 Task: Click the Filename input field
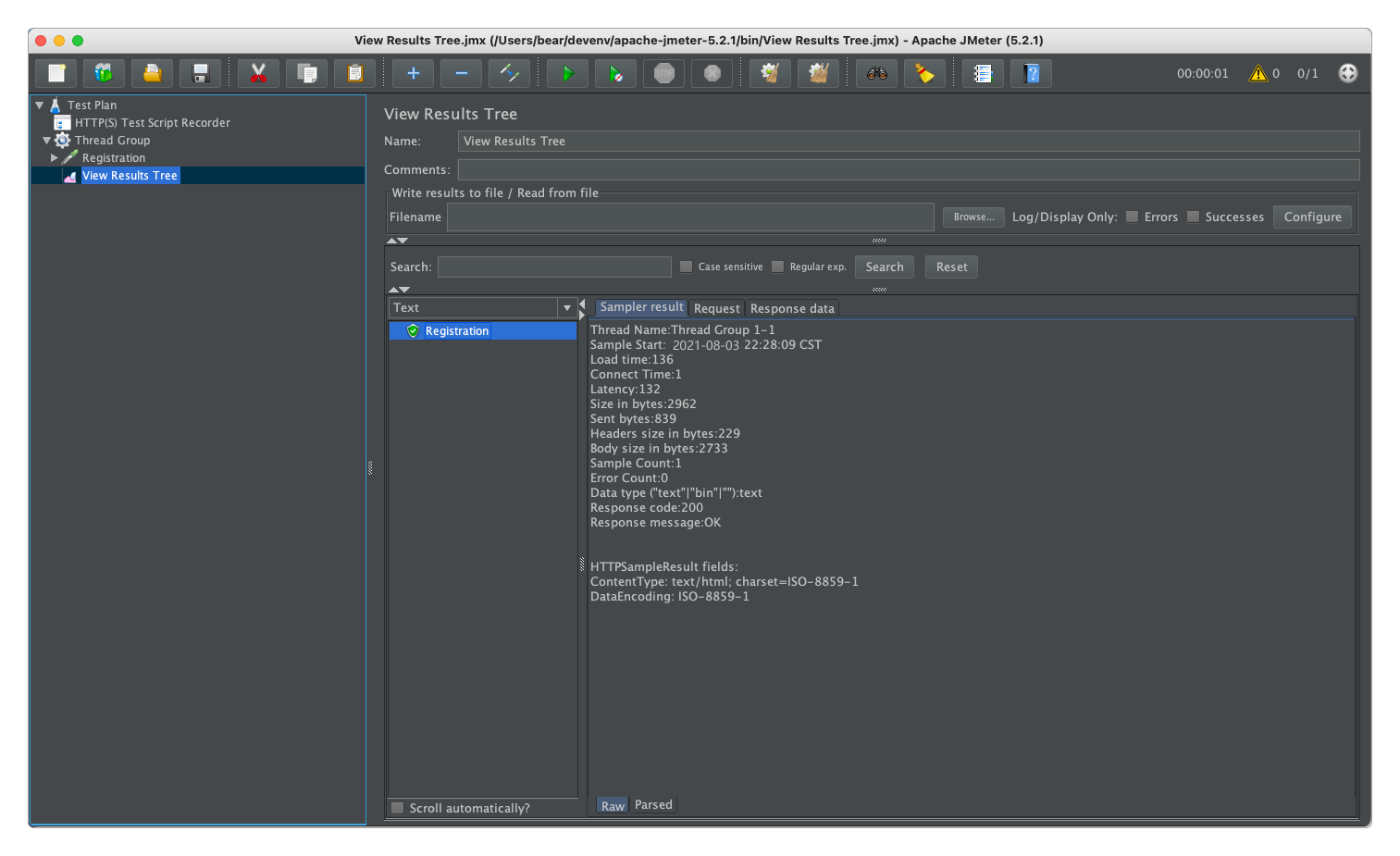pos(690,217)
